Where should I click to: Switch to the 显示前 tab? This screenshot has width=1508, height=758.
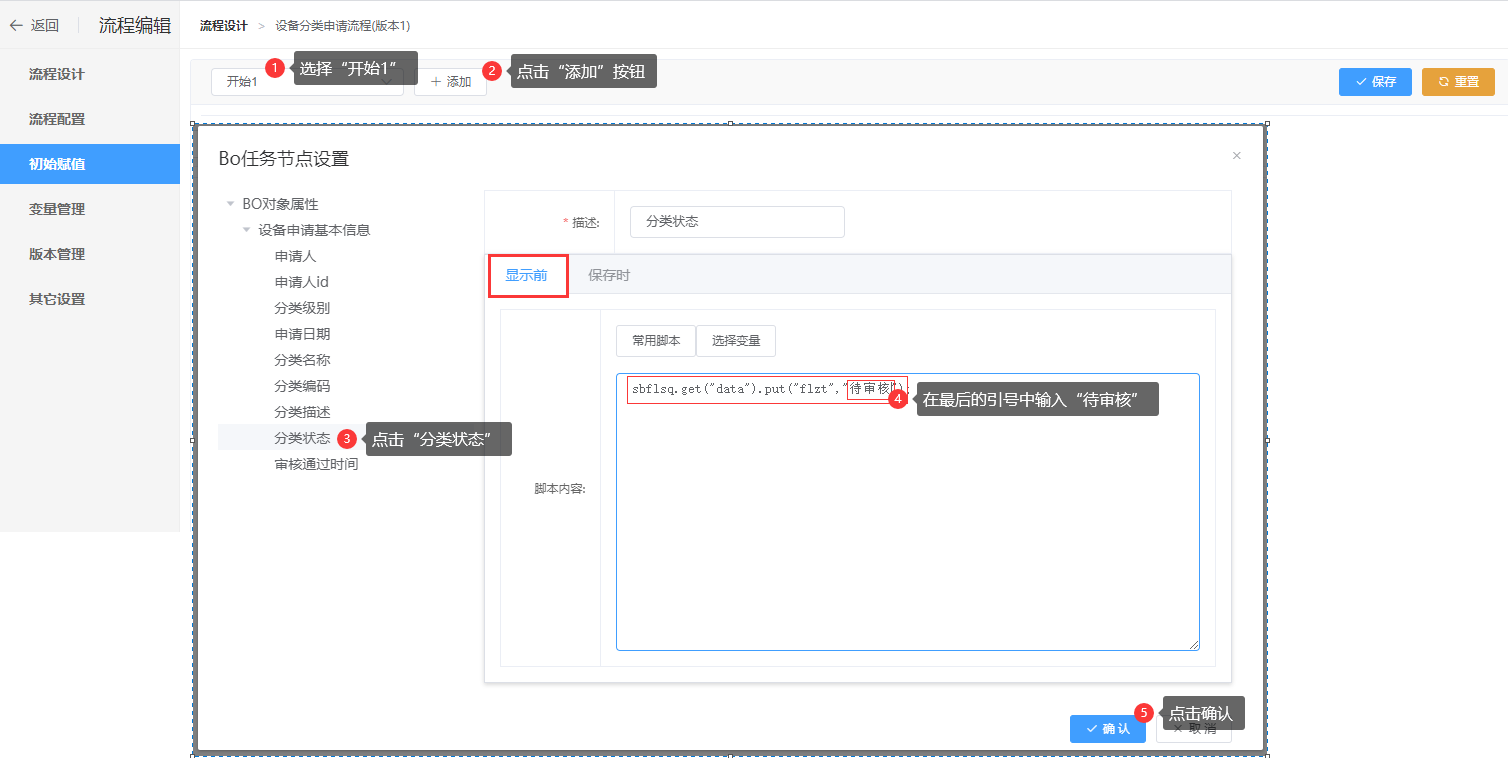pyautogui.click(x=526, y=275)
